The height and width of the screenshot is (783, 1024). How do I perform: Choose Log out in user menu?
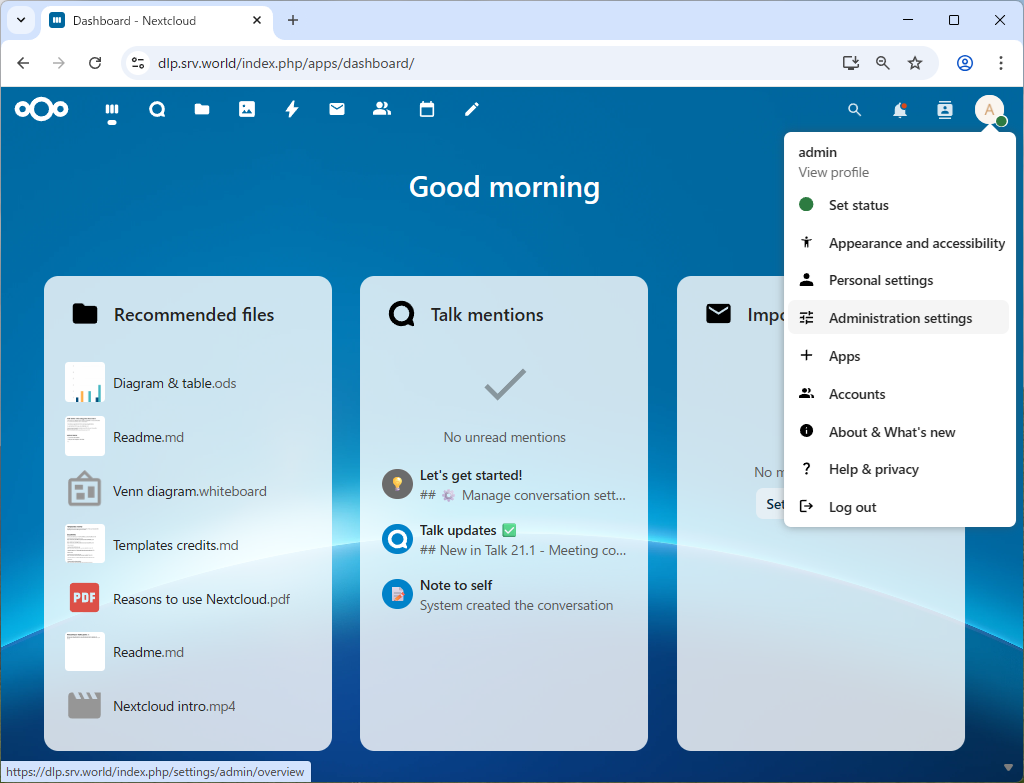click(x=852, y=507)
